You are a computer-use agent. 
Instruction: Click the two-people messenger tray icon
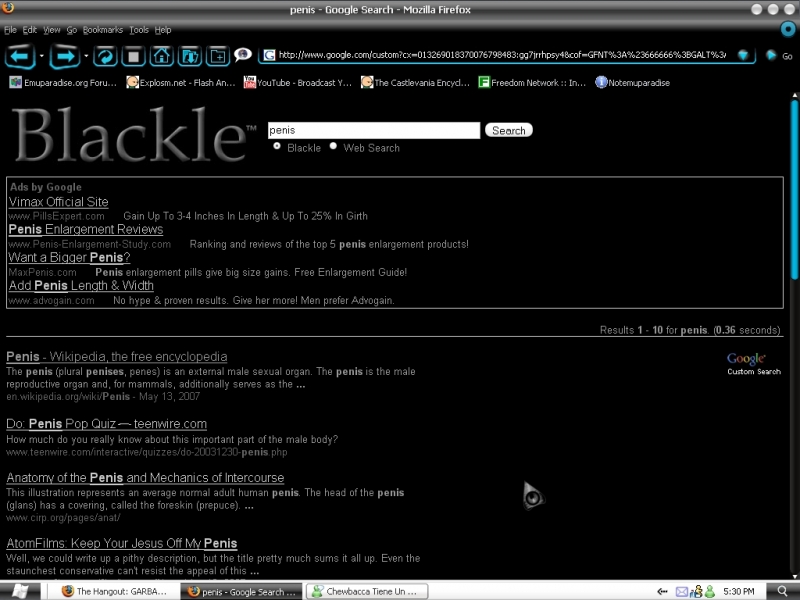tap(696, 592)
